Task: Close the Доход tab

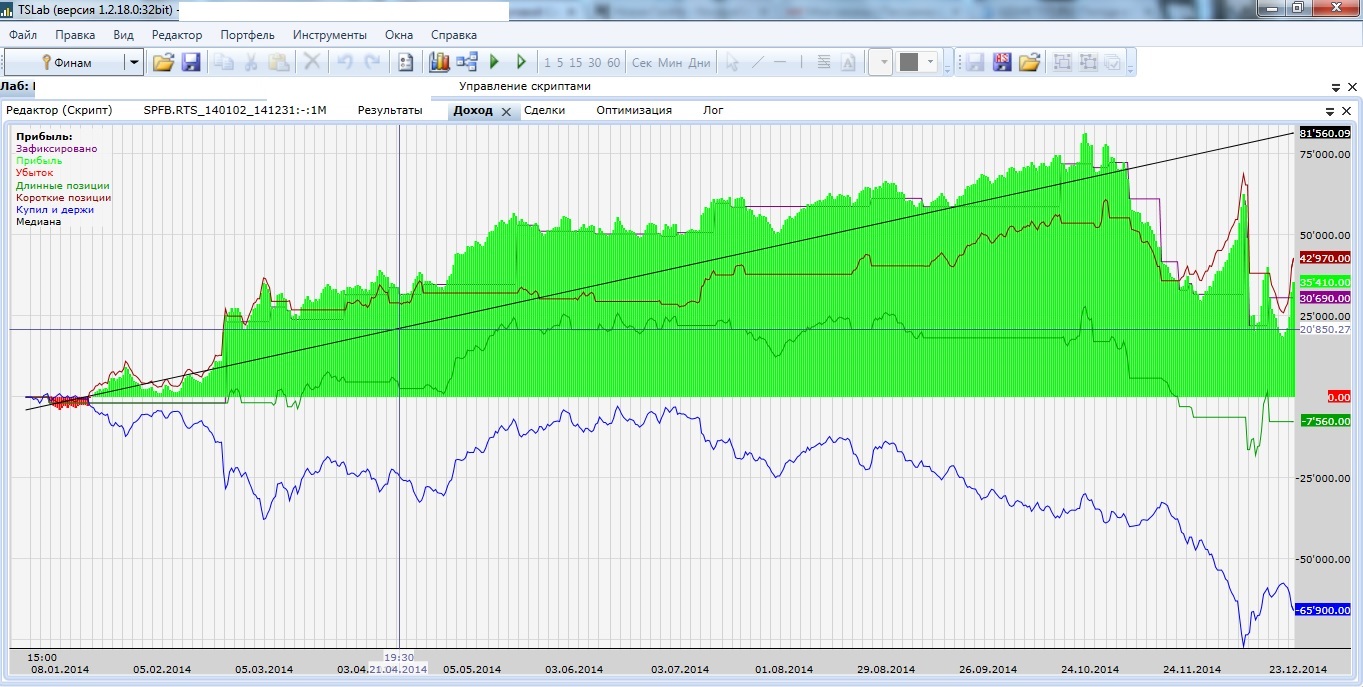Action: 506,111
